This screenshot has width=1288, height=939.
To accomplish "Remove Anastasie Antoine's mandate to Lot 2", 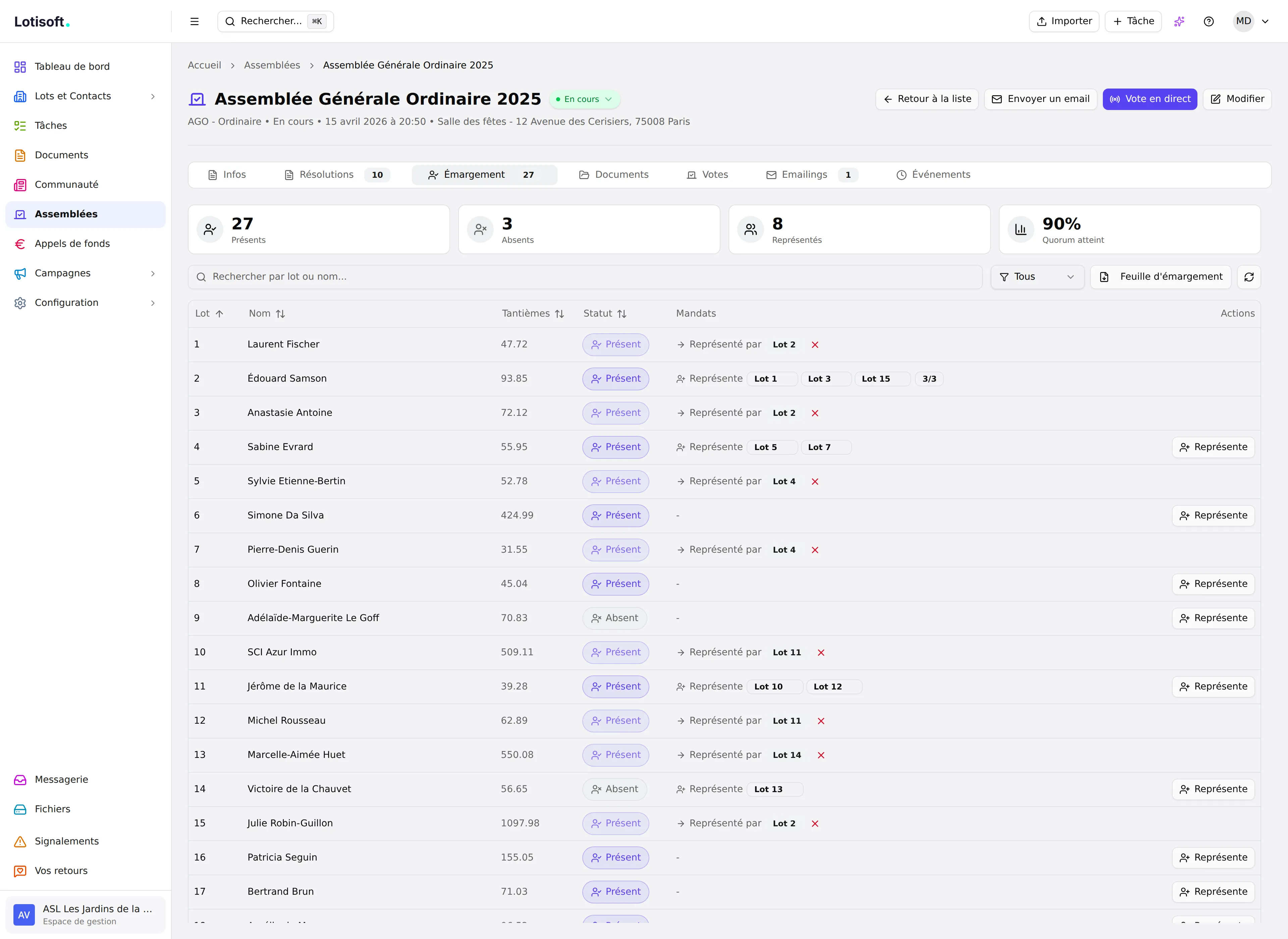I will [814, 413].
